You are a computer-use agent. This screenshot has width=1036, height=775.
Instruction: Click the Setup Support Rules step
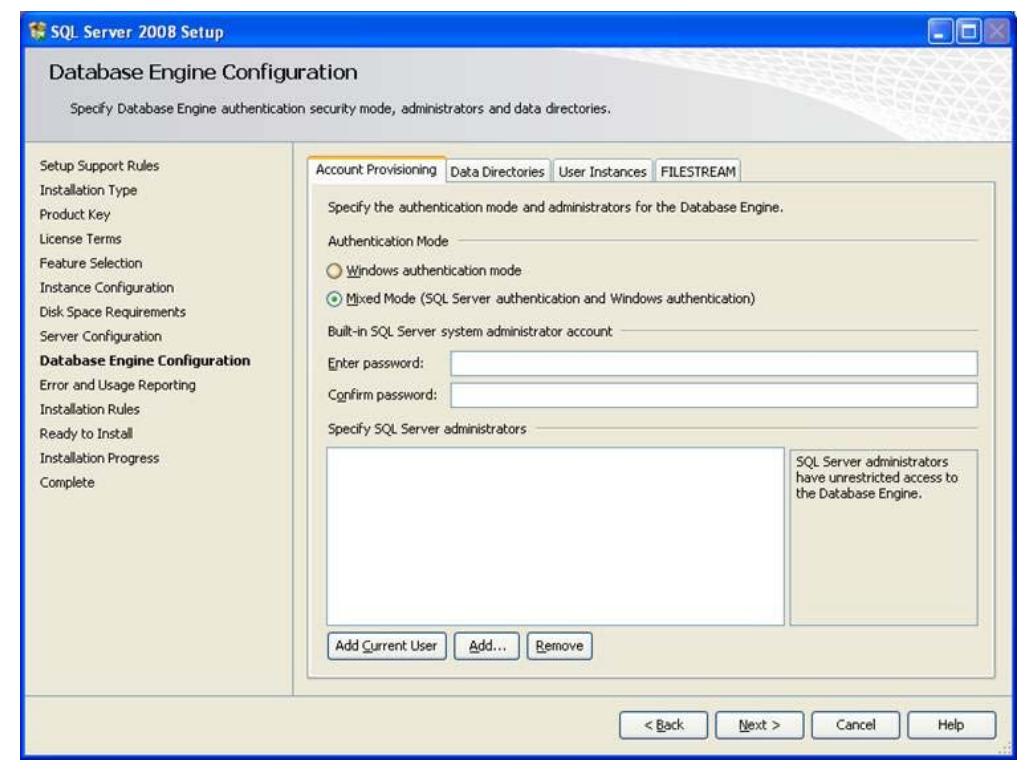point(99,166)
